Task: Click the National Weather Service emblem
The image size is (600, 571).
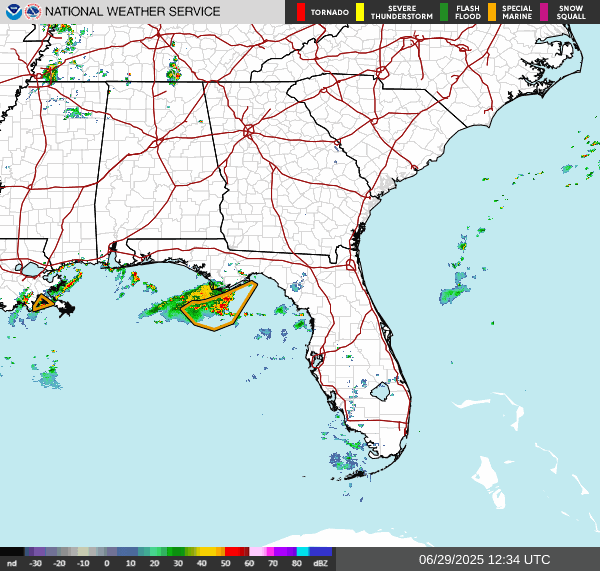Action: click(33, 11)
